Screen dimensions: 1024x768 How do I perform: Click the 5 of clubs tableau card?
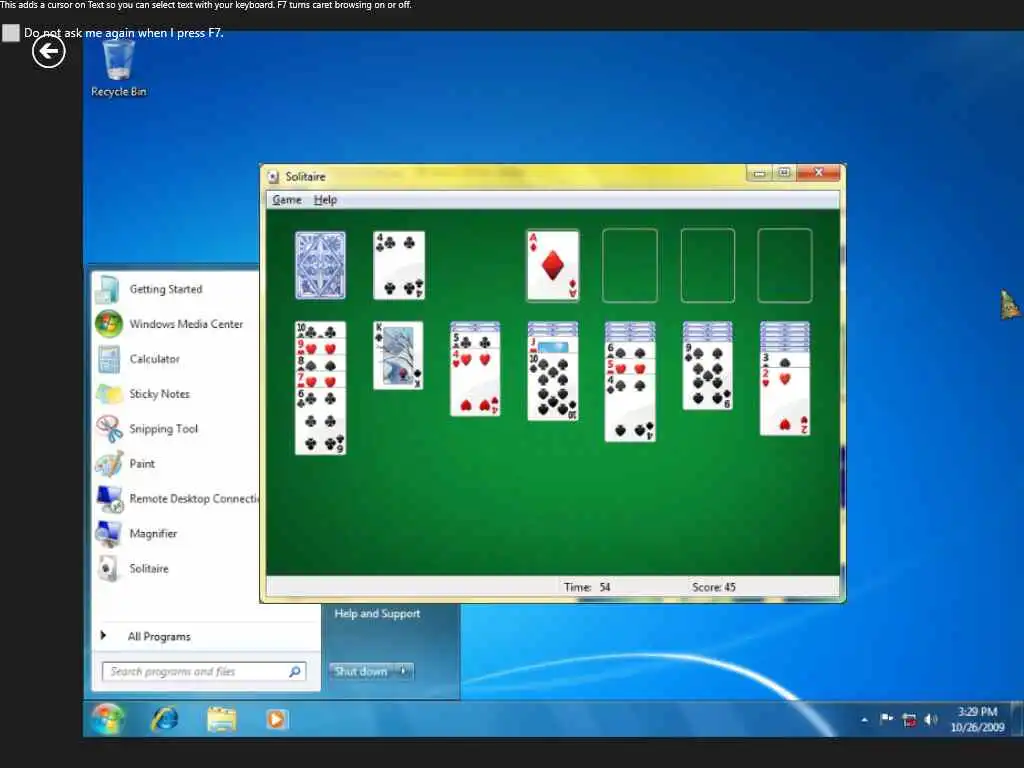coord(475,341)
